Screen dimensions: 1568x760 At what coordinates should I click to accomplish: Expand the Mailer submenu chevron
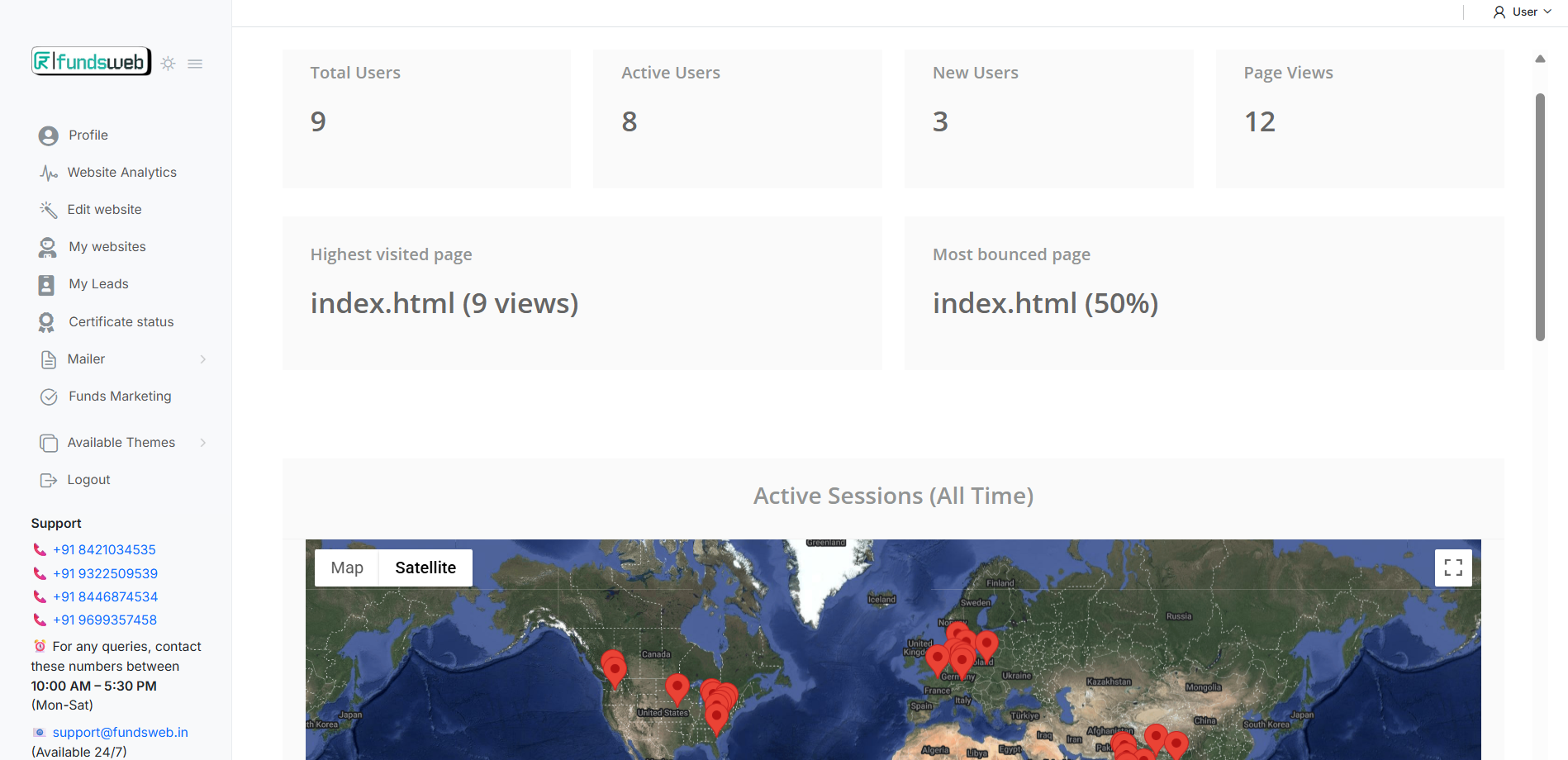click(203, 359)
